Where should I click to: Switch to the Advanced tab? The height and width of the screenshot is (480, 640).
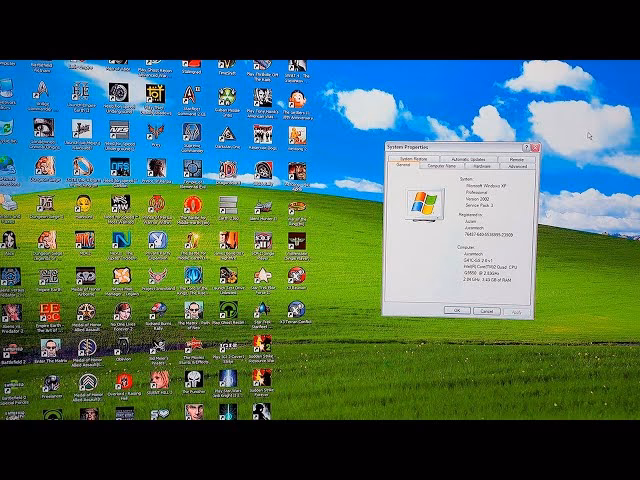click(x=517, y=167)
